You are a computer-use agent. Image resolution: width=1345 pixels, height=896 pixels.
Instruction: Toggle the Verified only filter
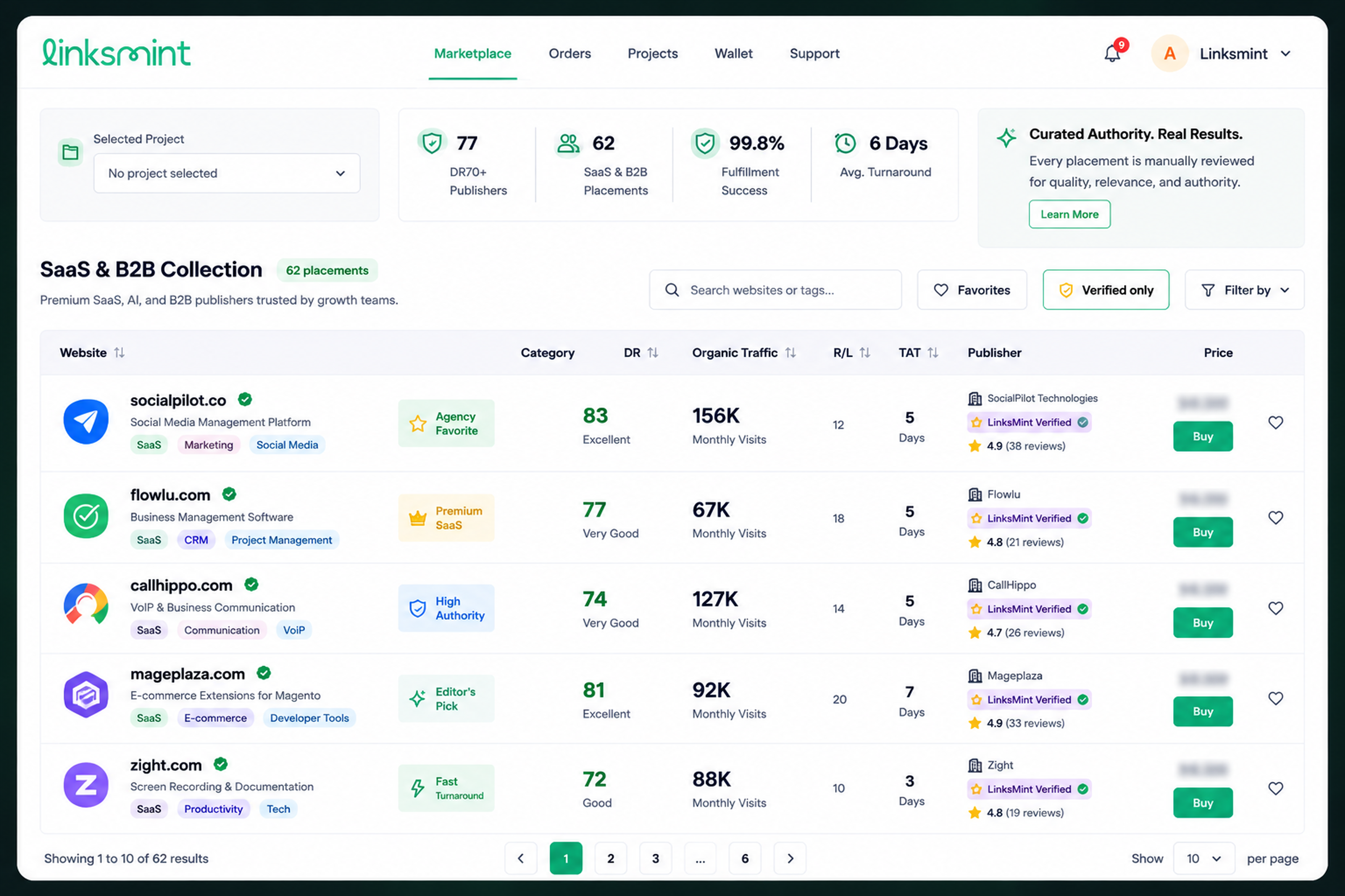[1105, 290]
